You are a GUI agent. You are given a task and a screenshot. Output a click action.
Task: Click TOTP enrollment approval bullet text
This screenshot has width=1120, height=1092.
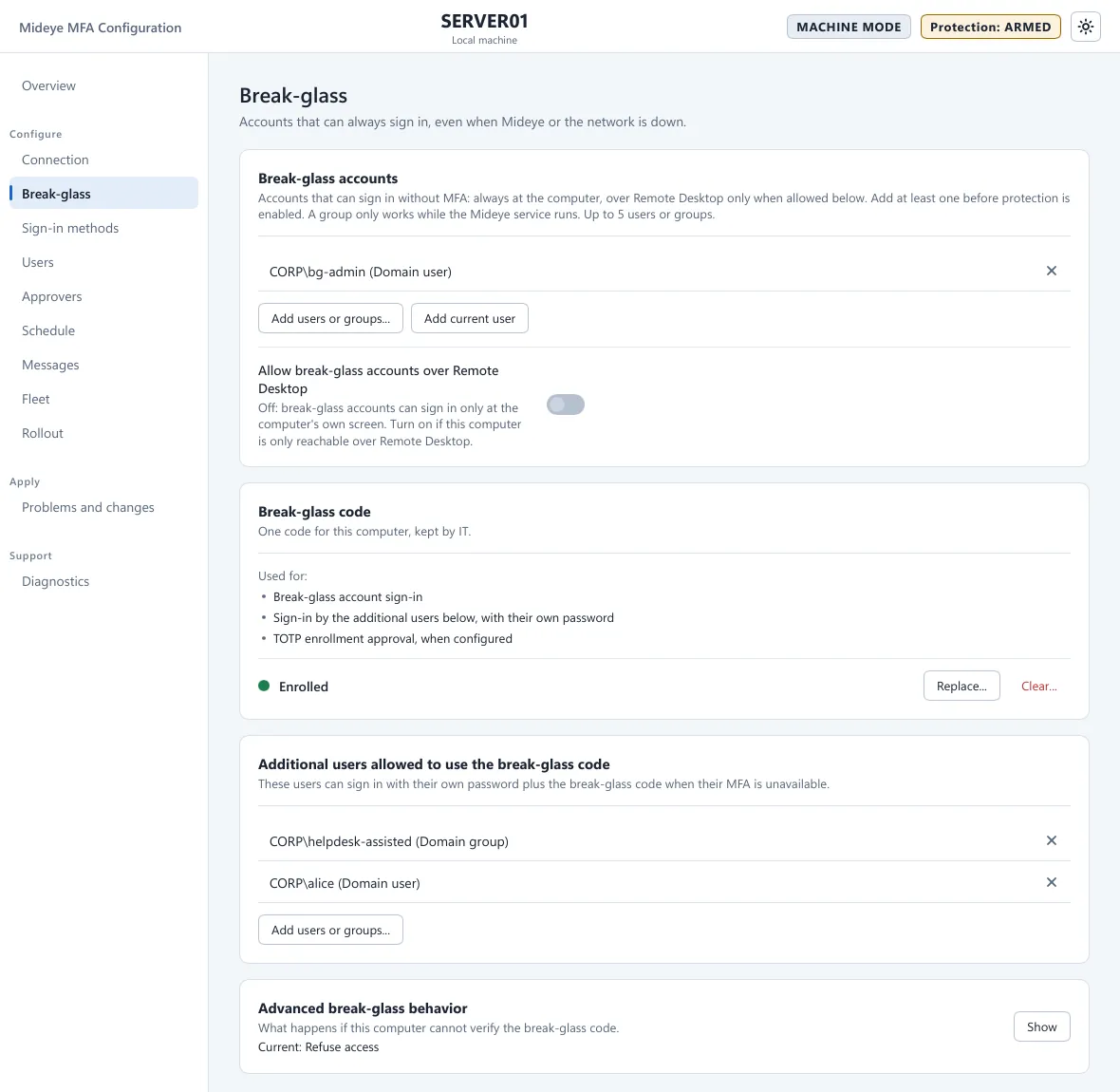tap(392, 638)
